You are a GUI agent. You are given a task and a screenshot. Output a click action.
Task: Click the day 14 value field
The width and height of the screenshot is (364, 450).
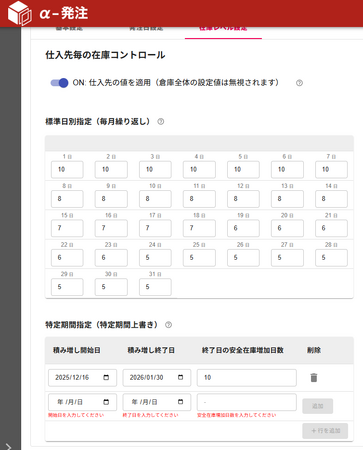coord(331,199)
